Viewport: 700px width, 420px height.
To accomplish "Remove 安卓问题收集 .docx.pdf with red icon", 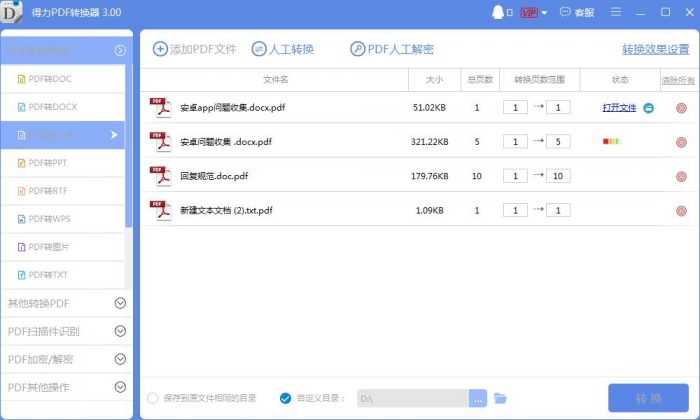I will click(681, 142).
